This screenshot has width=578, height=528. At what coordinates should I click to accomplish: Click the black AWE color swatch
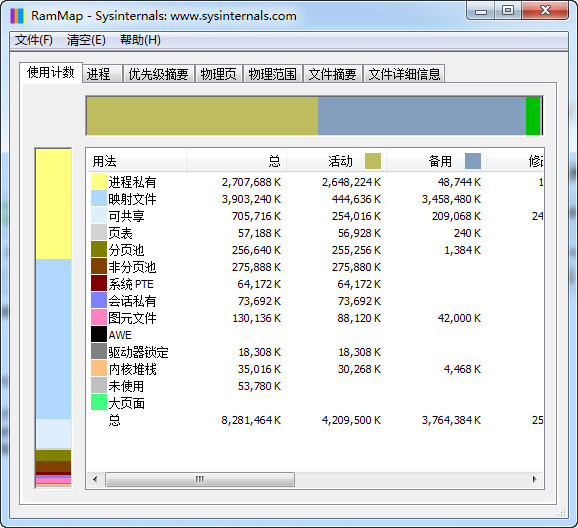tap(99, 334)
